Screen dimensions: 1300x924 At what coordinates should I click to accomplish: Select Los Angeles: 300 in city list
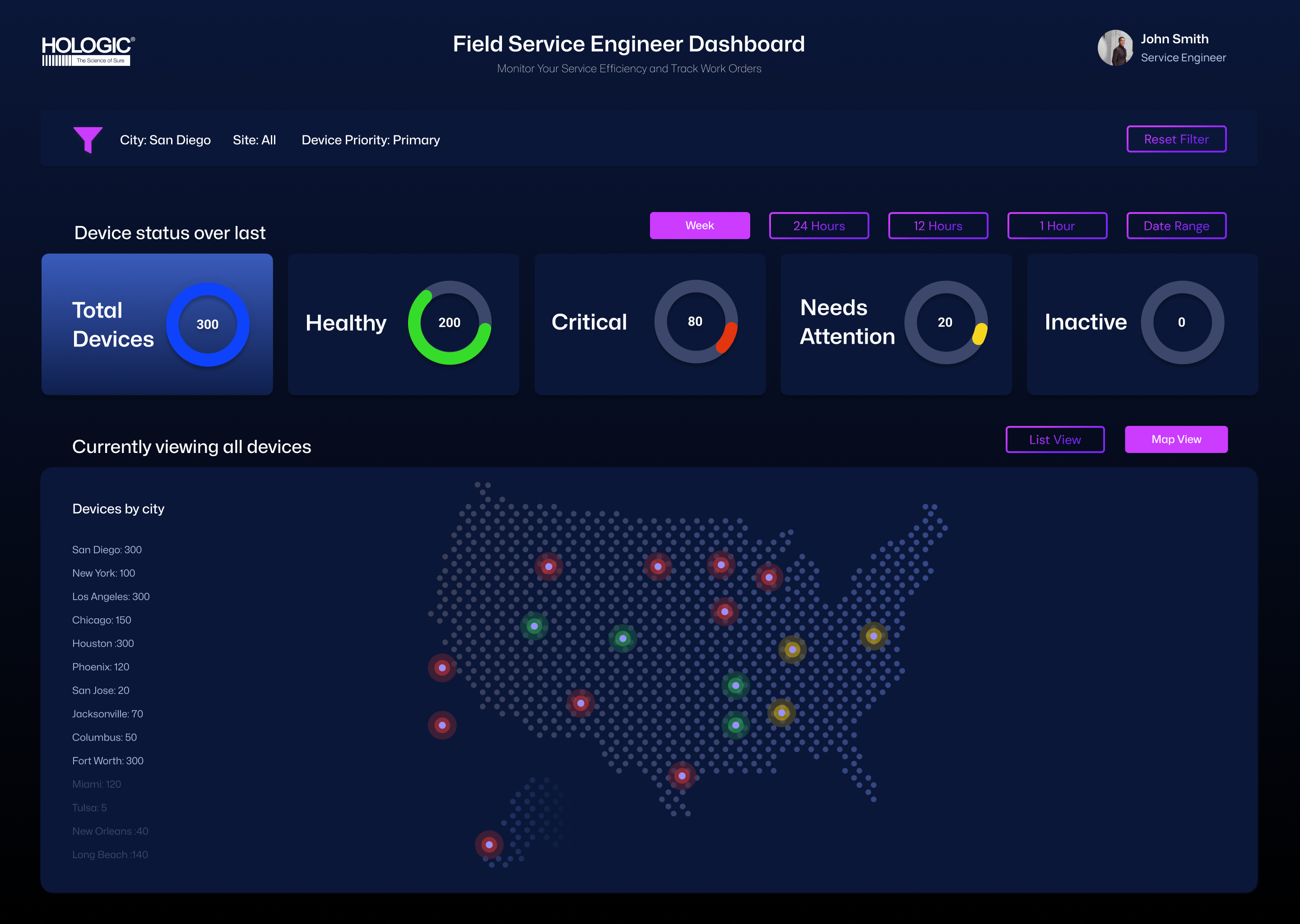coord(111,596)
